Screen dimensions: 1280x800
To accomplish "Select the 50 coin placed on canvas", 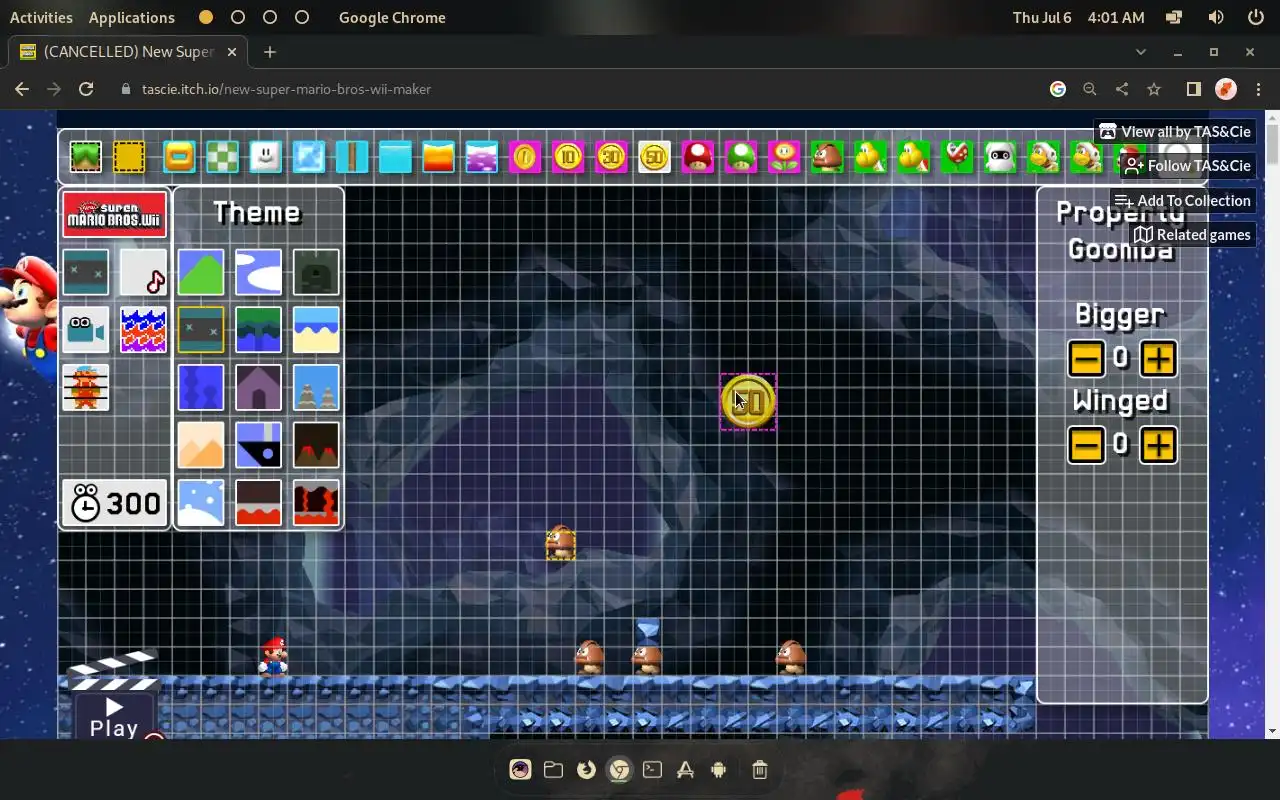I will coord(748,402).
